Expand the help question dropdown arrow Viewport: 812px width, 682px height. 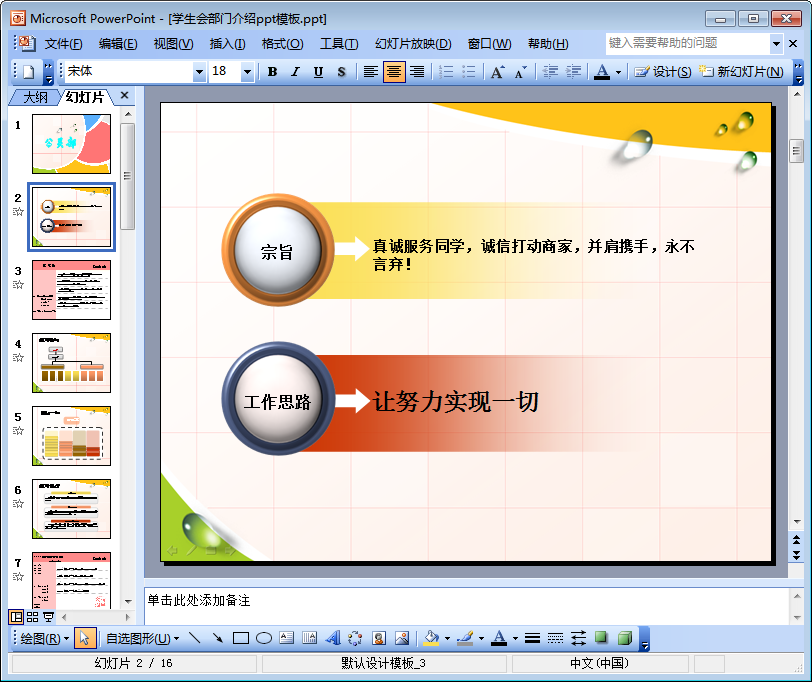pyautogui.click(x=776, y=44)
